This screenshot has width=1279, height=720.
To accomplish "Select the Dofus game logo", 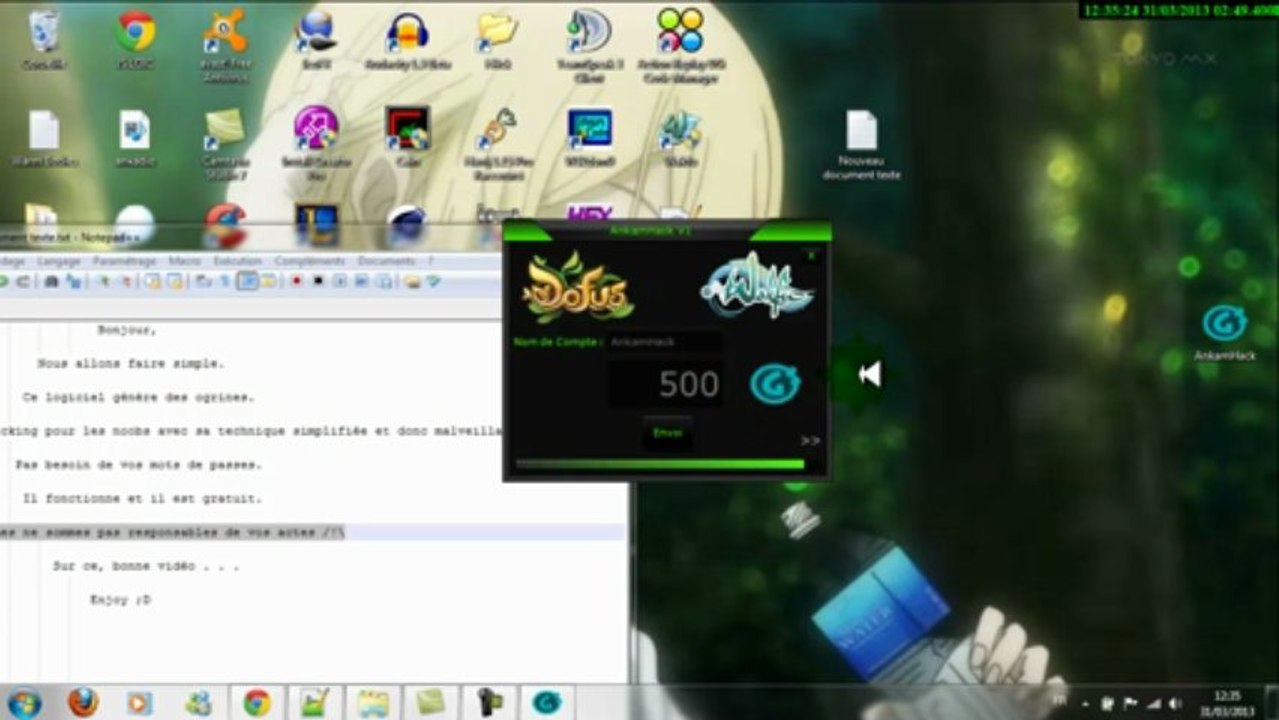I will pos(578,289).
